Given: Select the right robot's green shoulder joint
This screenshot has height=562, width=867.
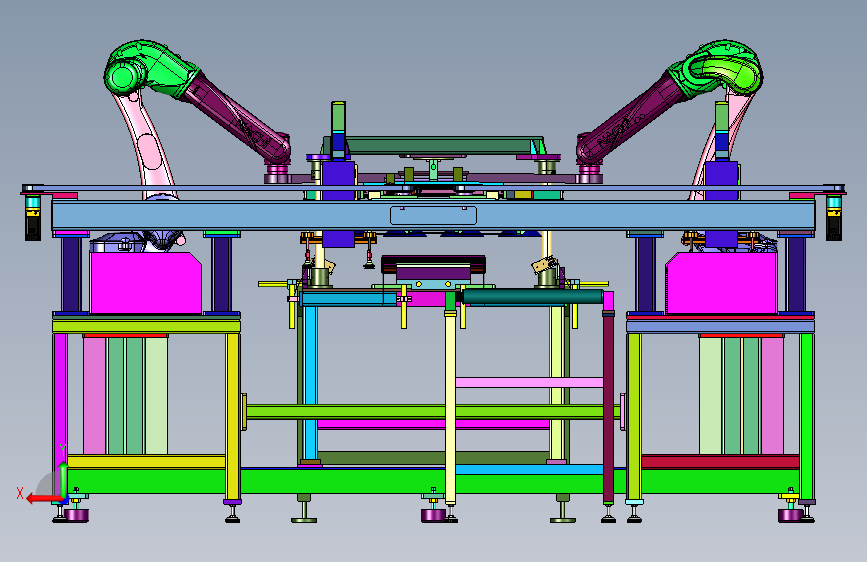Looking at the screenshot, I should [717, 69].
